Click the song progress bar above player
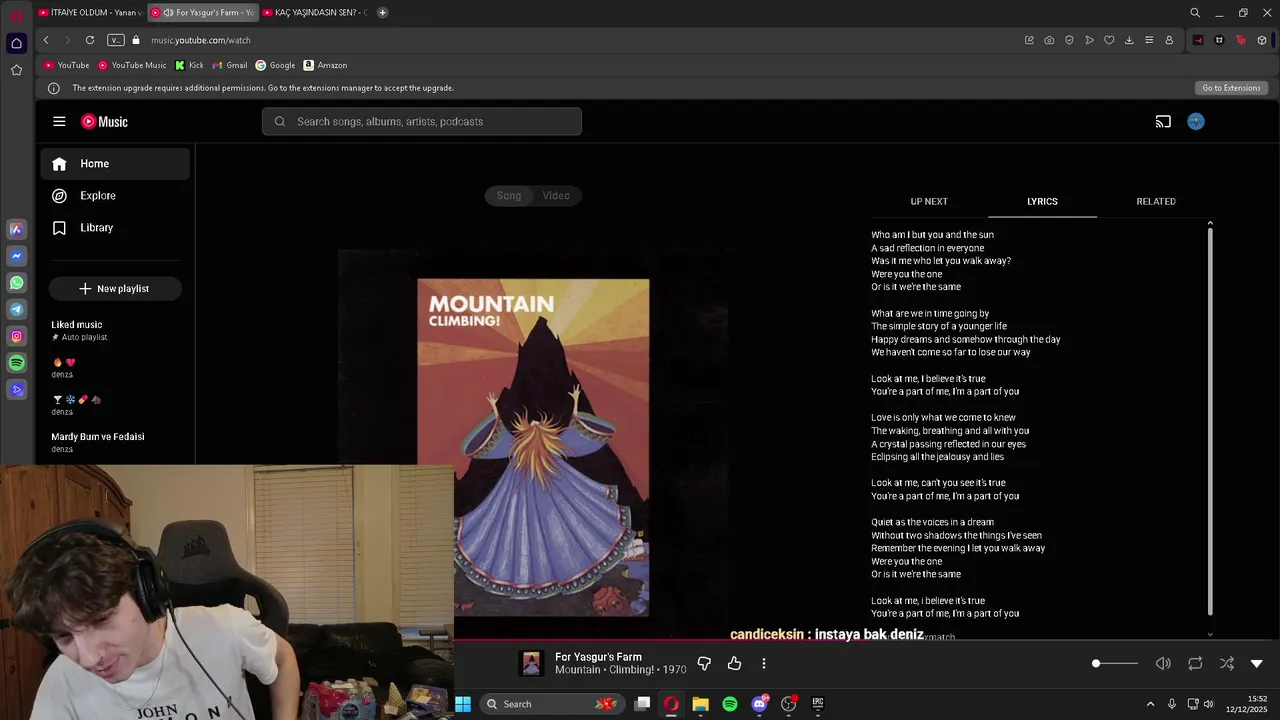The width and height of the screenshot is (1280, 720). [x=867, y=639]
